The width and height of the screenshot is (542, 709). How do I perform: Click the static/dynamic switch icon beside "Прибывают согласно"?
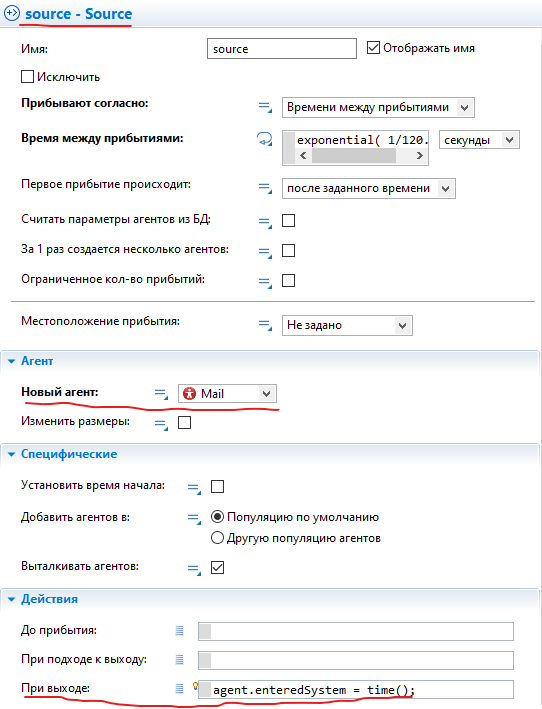pyautogui.click(x=265, y=107)
